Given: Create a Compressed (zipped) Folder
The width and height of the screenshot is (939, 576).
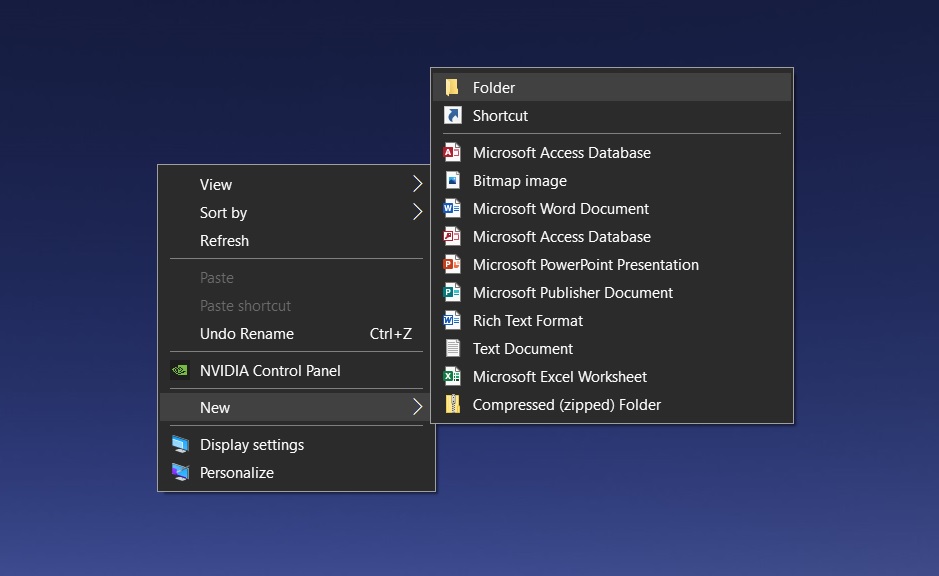Looking at the screenshot, I should point(612,405).
